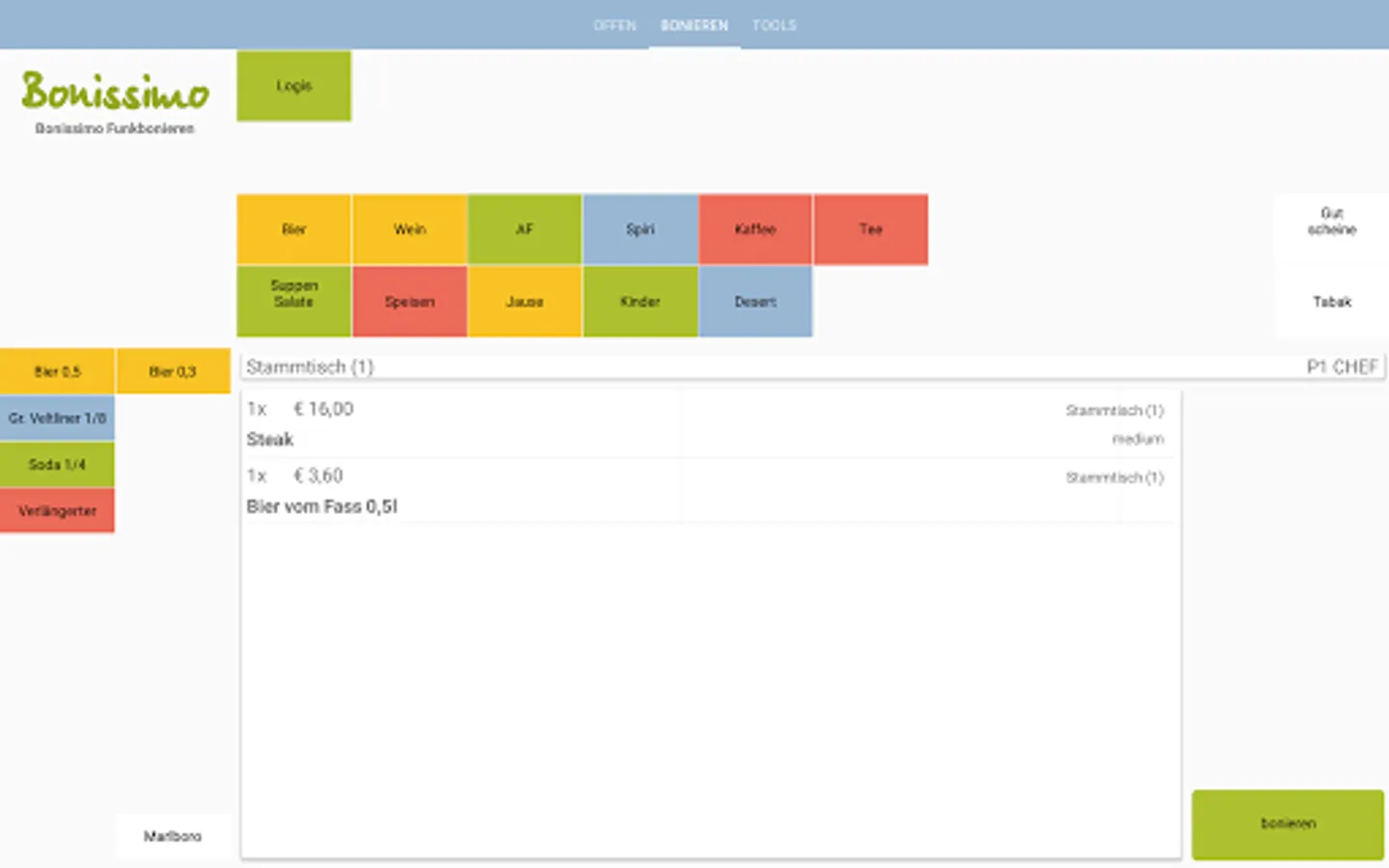Open the Kinder category tile
This screenshot has height=868, width=1389.
(640, 302)
